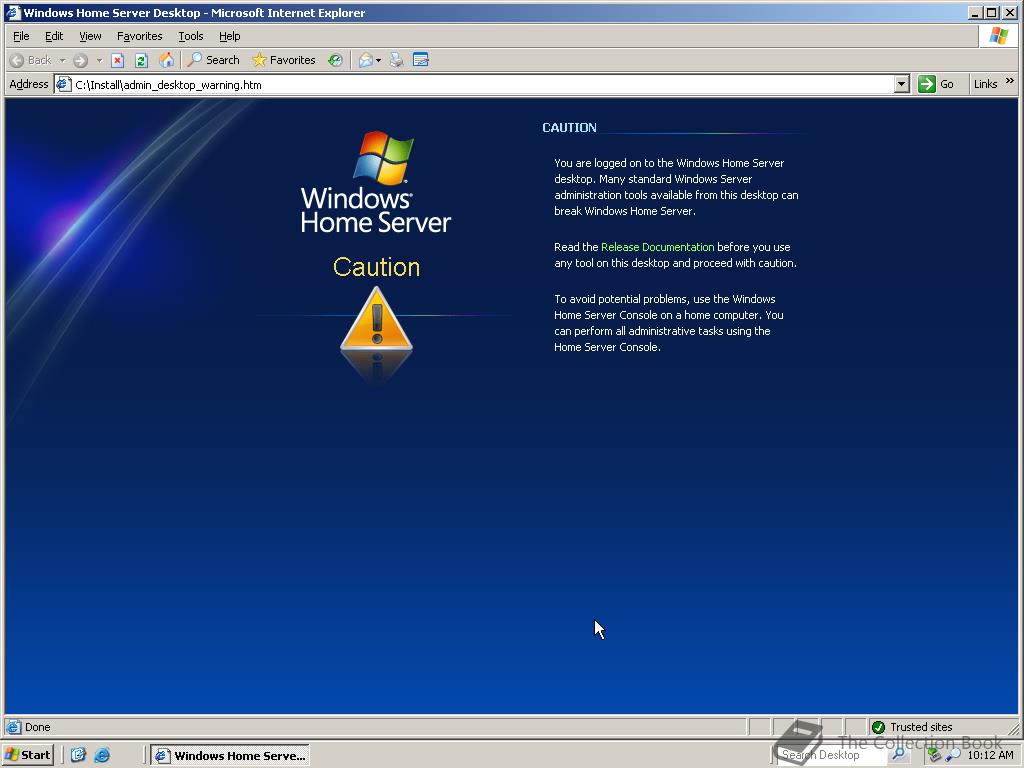Screen dimensions: 1024x768
Task: Launch Internet Explorer from Quick Launch
Action: point(102,755)
